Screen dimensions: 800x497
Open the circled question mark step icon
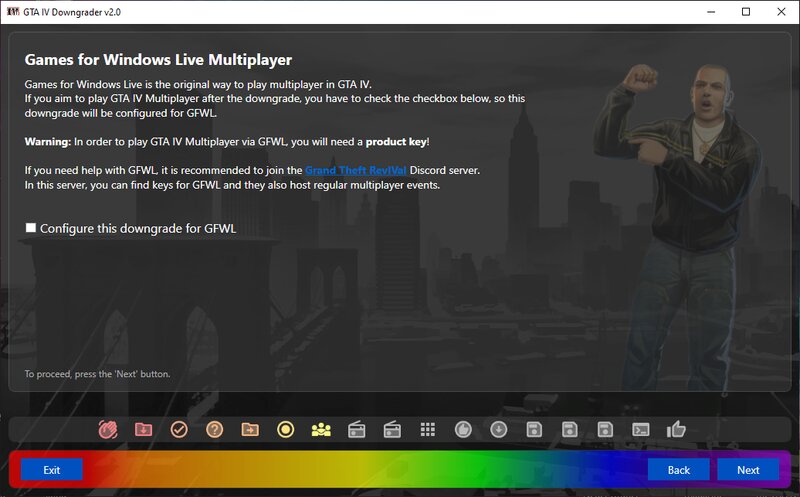point(214,430)
